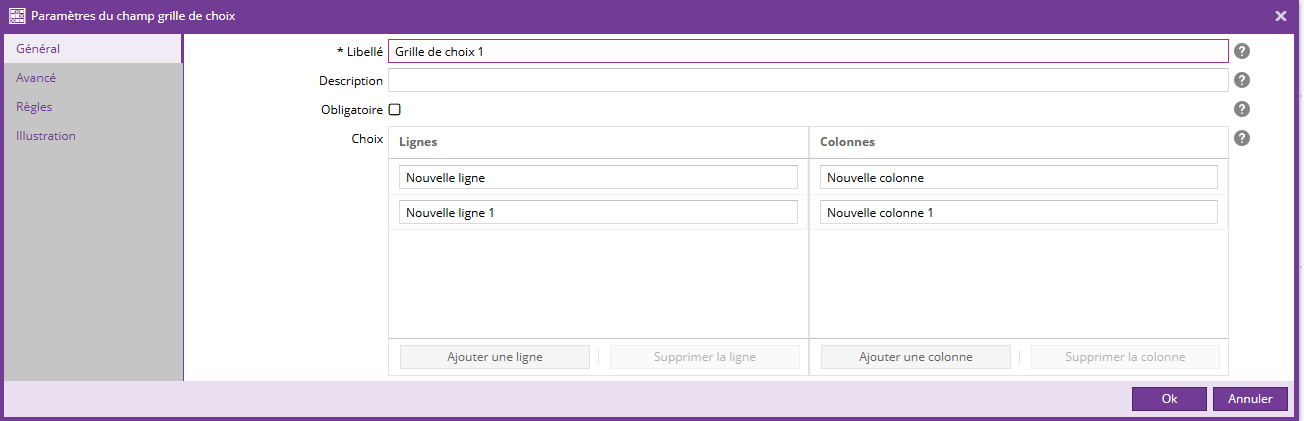Click the grid icon in the dialog title bar
This screenshot has height=421, width=1304.
[x=17, y=15]
